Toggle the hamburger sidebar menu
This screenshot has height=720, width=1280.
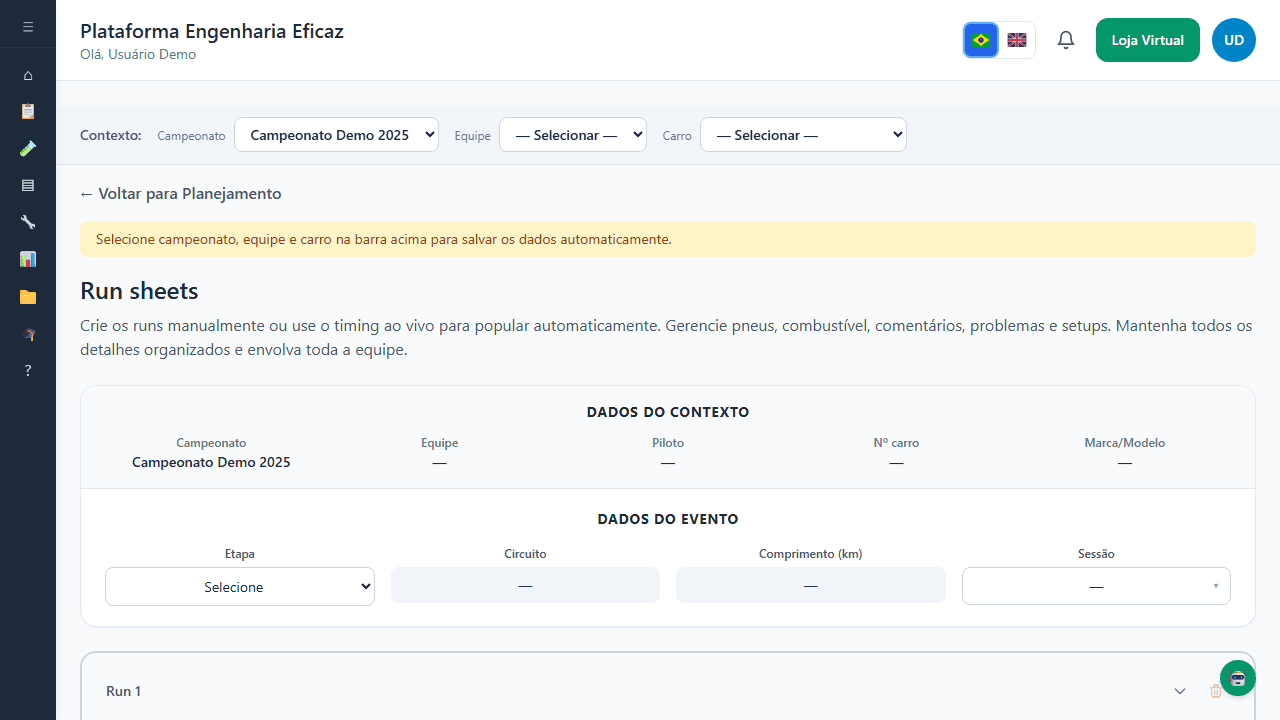click(x=28, y=26)
